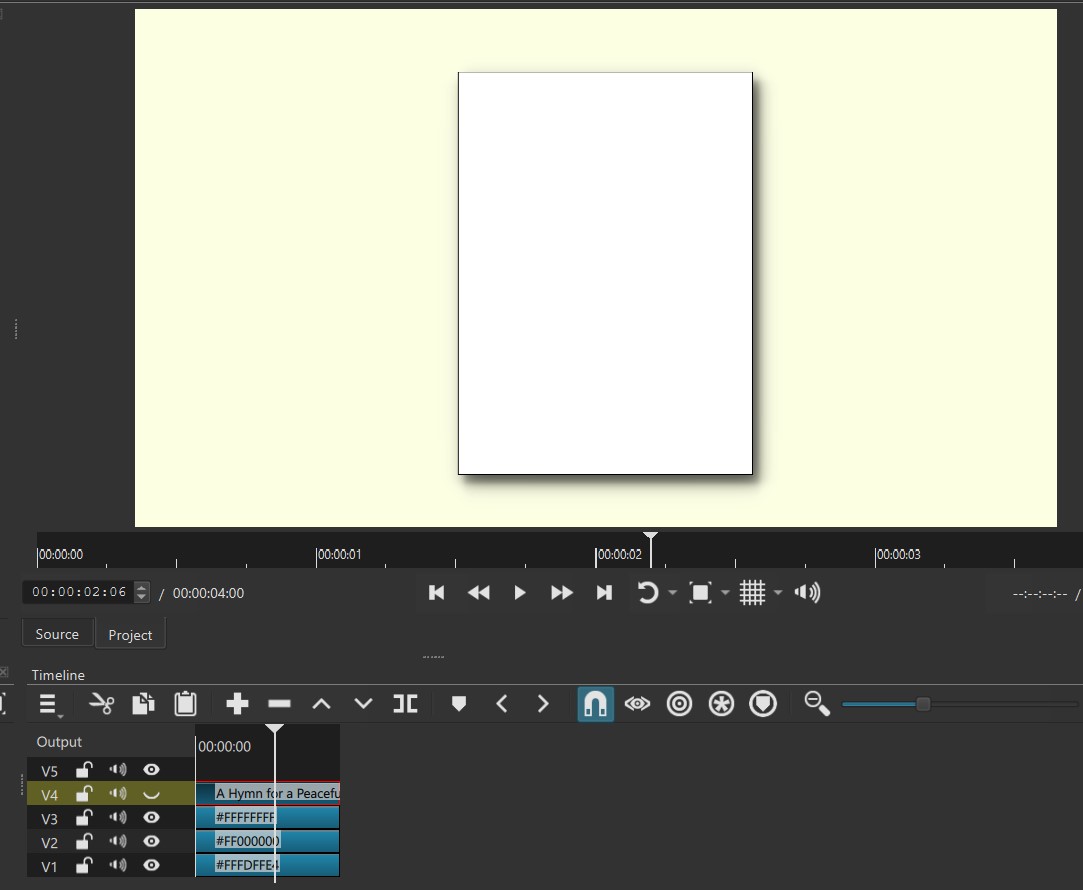Click the Paste clipboard icon
This screenshot has height=890, width=1083.
[x=185, y=704]
